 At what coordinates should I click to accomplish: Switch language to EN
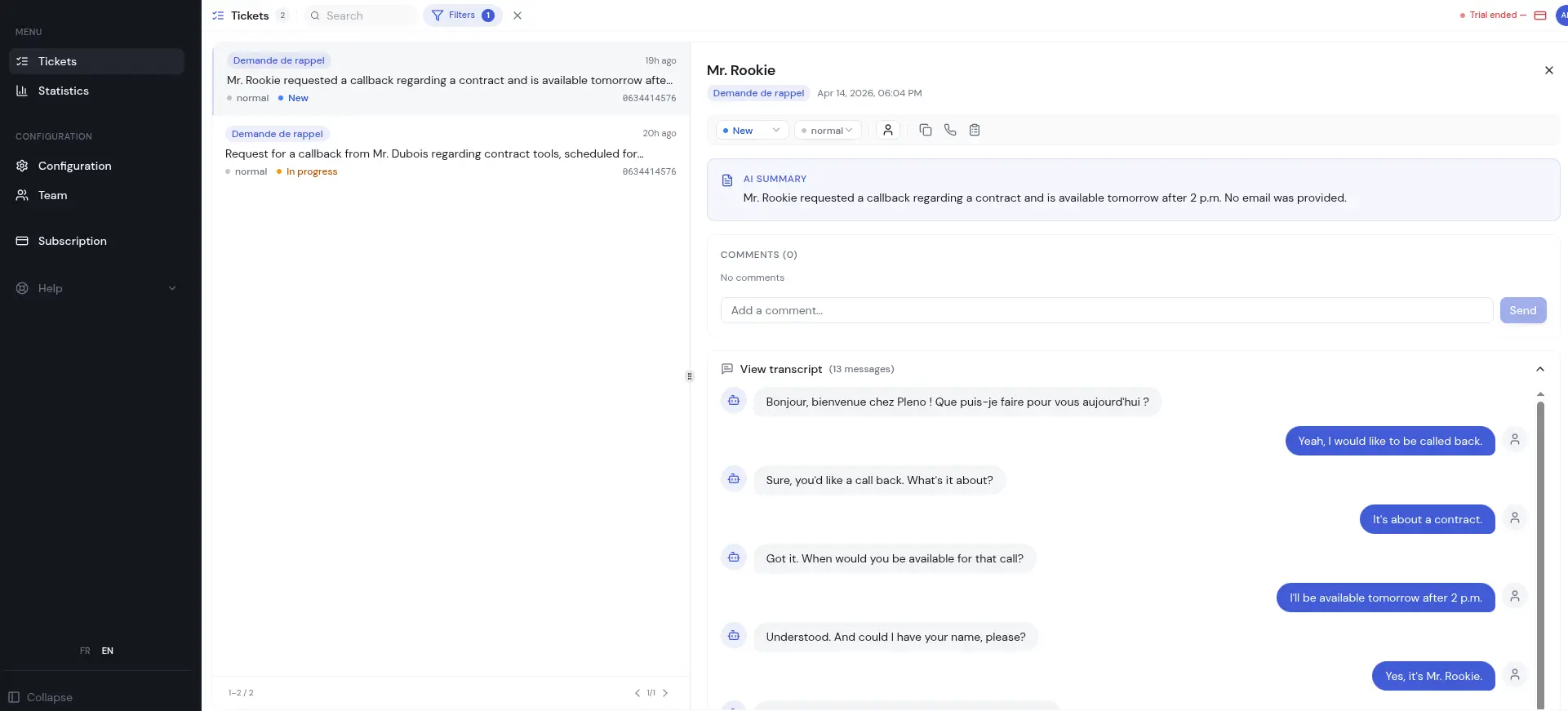click(108, 651)
